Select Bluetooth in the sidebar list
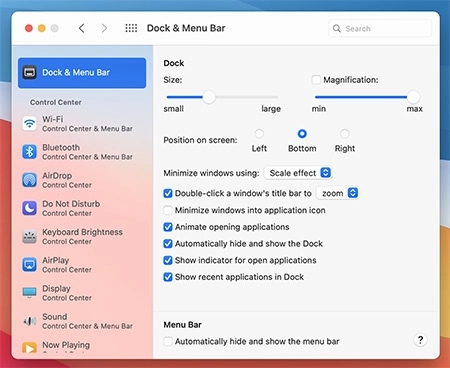 [82, 152]
